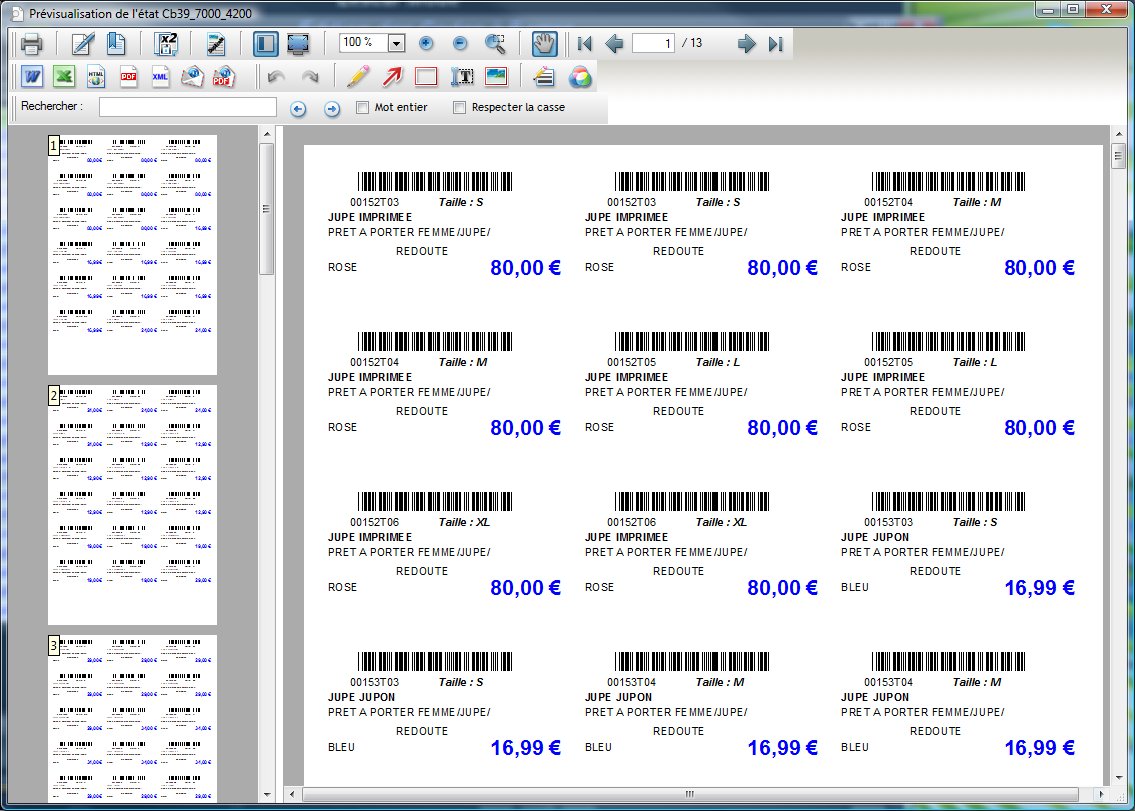Zoom in with the blue plus button
This screenshot has width=1135, height=811.
click(426, 43)
